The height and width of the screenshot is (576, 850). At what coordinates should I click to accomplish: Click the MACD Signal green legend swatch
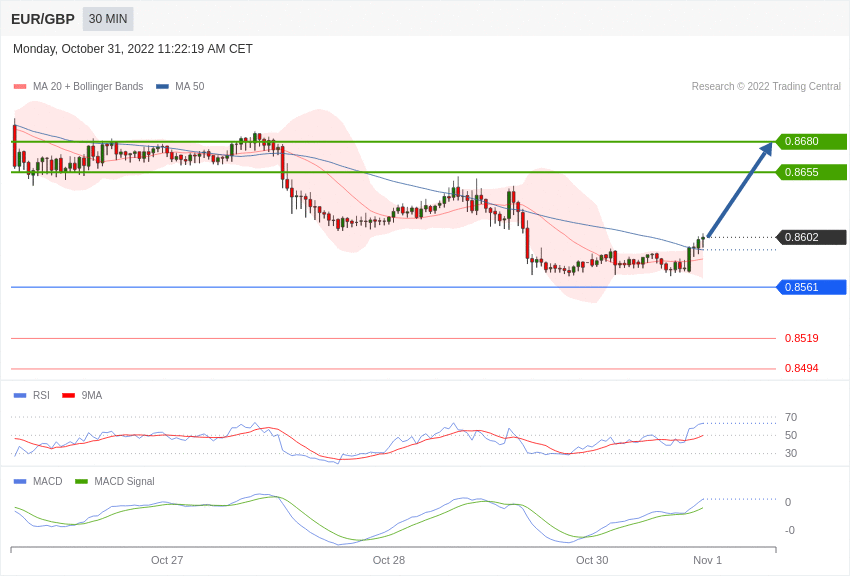81,481
